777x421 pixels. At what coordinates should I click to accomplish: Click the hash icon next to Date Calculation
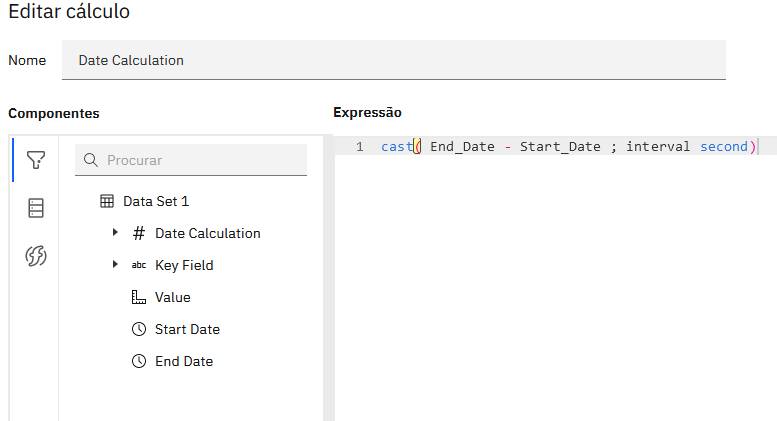[138, 233]
